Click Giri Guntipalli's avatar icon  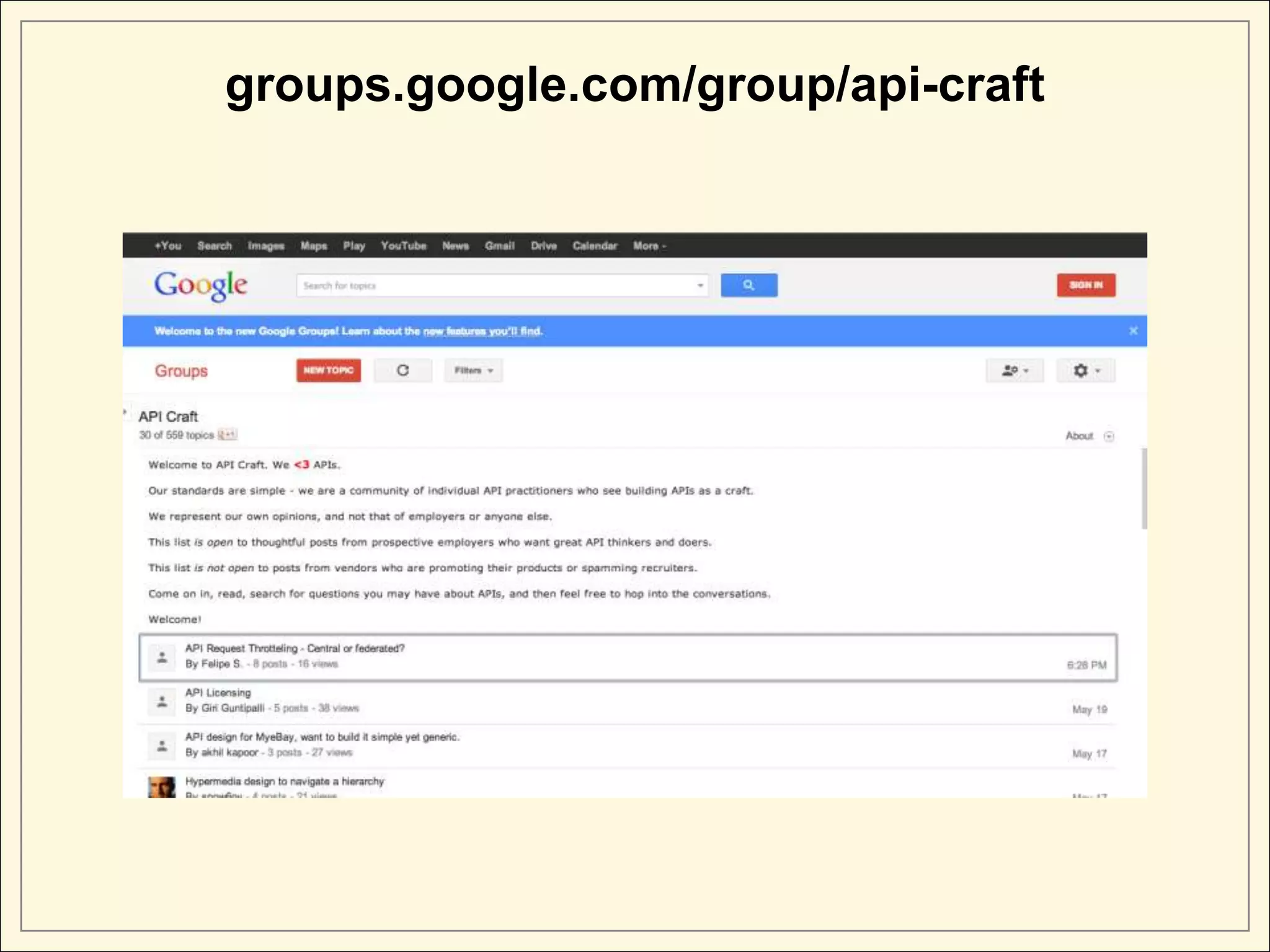click(162, 702)
